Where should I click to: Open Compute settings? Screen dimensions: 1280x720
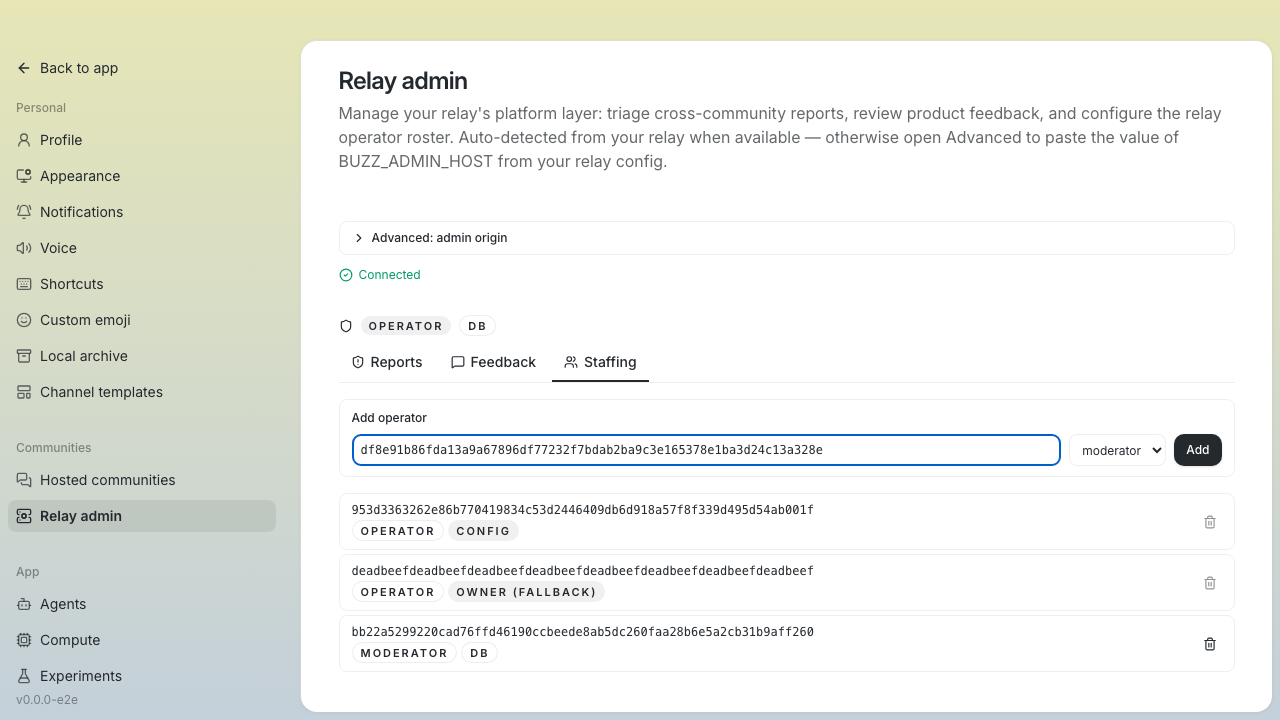click(142, 640)
